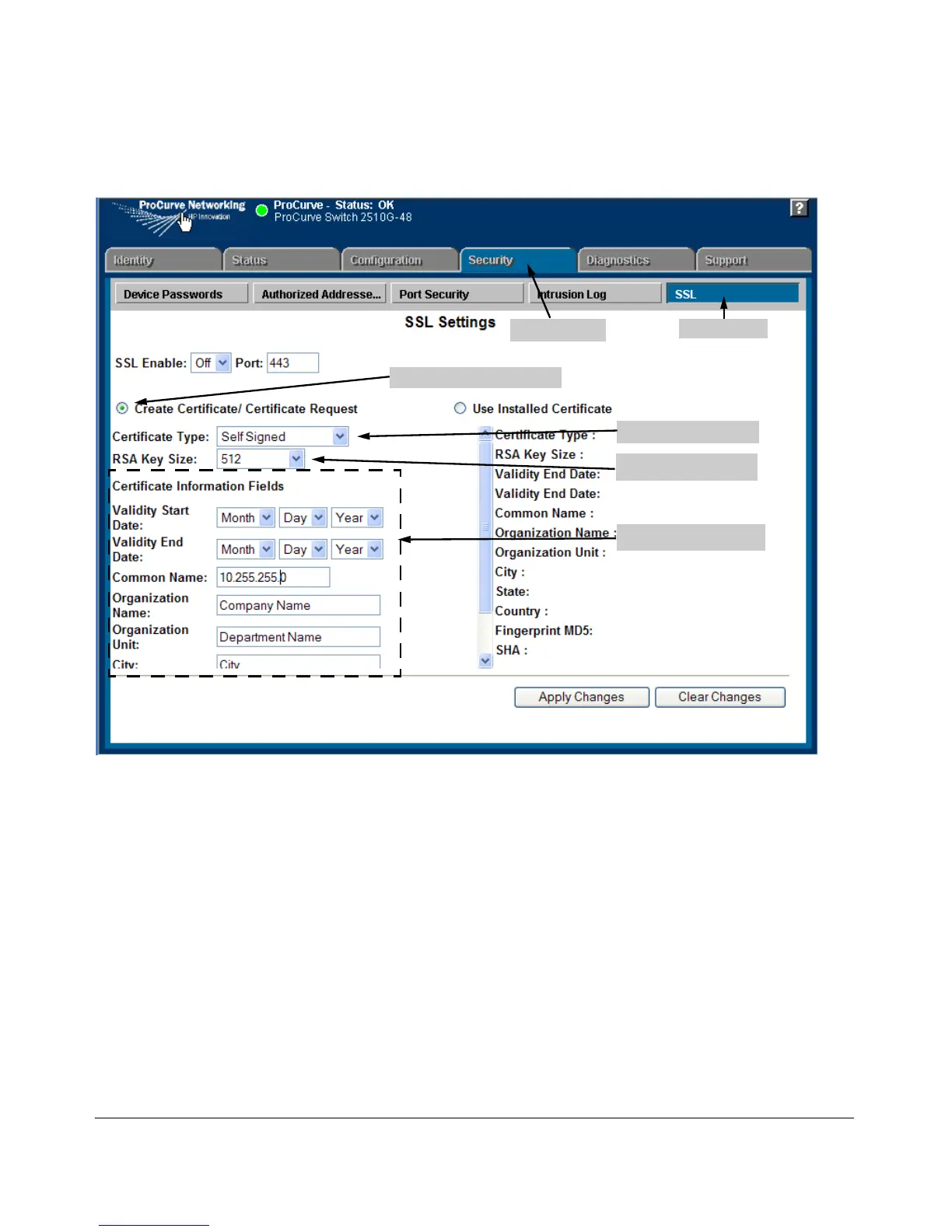The width and height of the screenshot is (952, 1232).
Task: Click ProCurve Switch 2510G-48 text
Action: pos(343,218)
